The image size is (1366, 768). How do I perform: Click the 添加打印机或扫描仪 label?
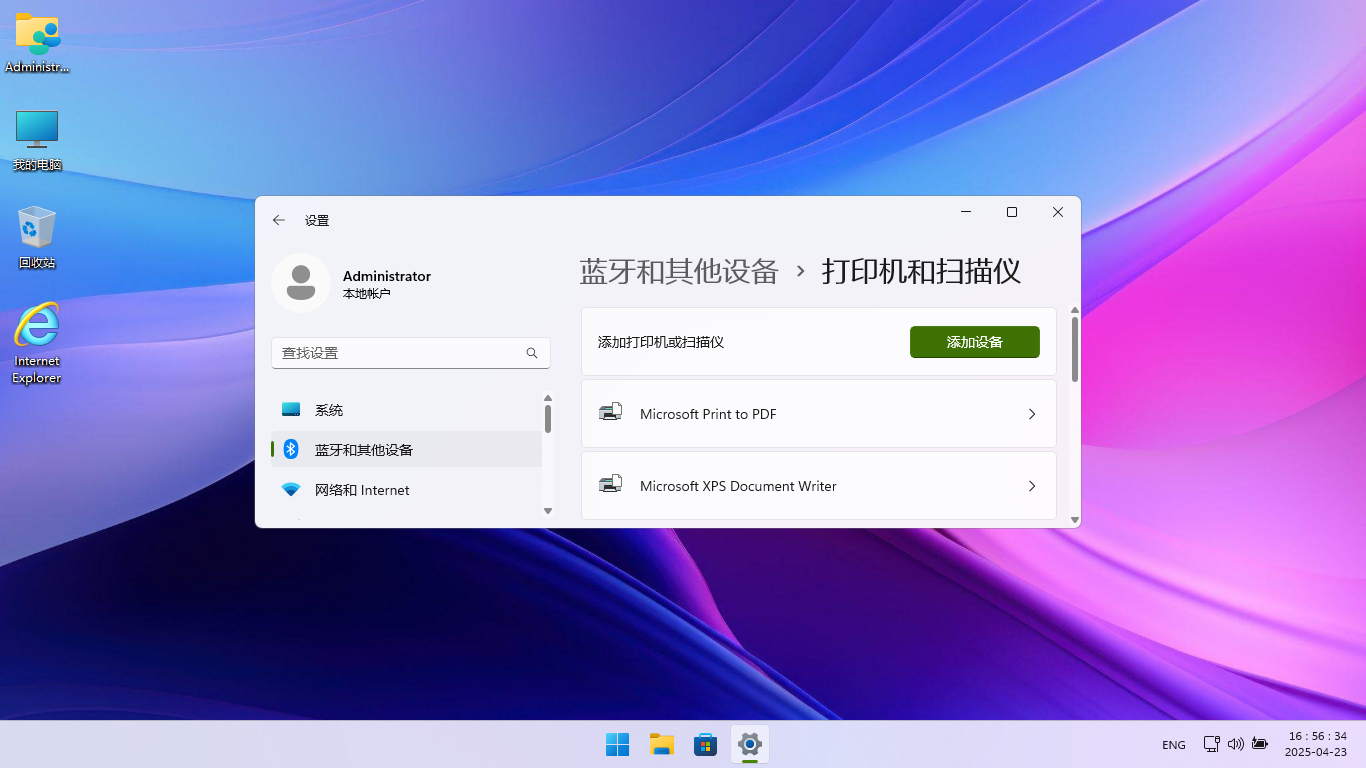click(661, 342)
